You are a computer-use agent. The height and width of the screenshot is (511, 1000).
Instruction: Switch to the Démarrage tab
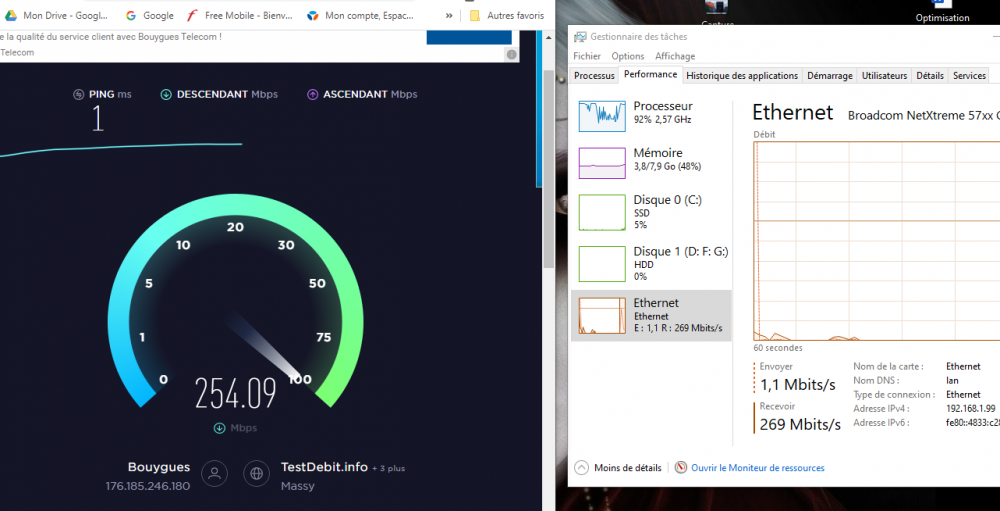tap(830, 76)
